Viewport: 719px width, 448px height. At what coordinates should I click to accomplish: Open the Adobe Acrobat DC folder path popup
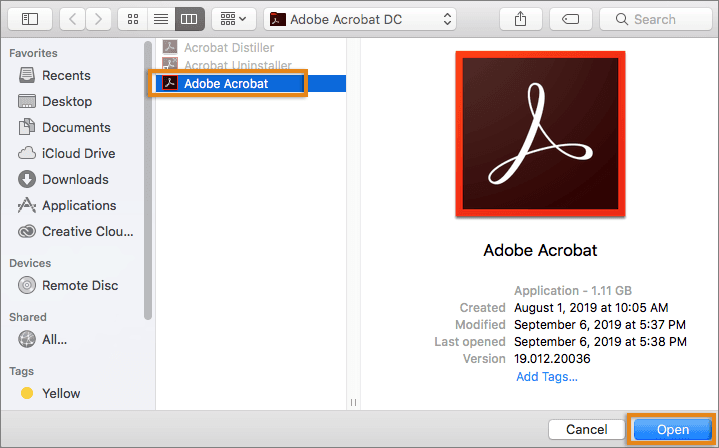(360, 19)
